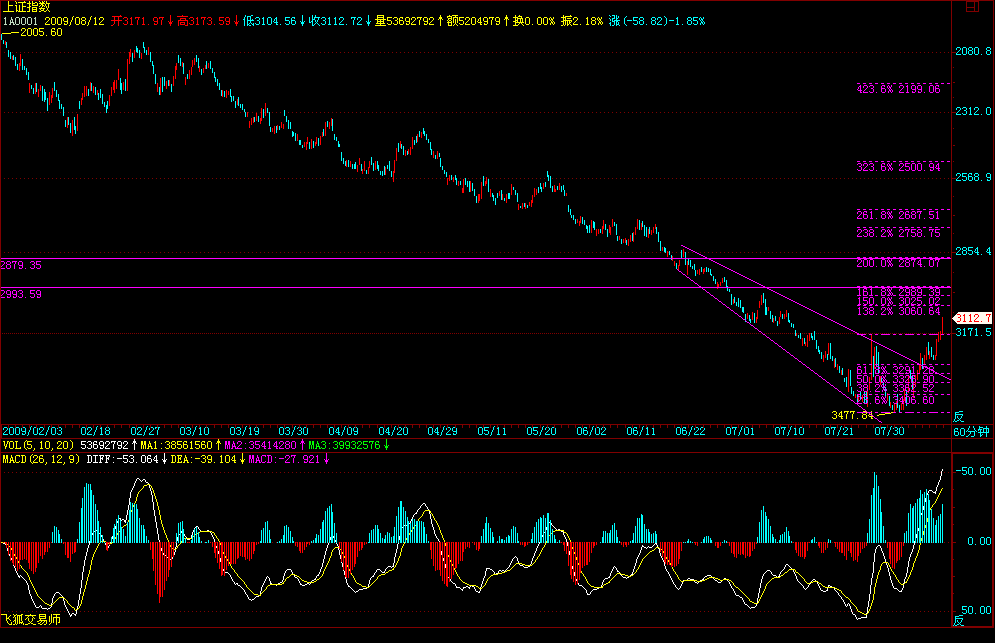Jump to 05/20 on the time axis
The height and width of the screenshot is (643, 995).
coord(541,432)
